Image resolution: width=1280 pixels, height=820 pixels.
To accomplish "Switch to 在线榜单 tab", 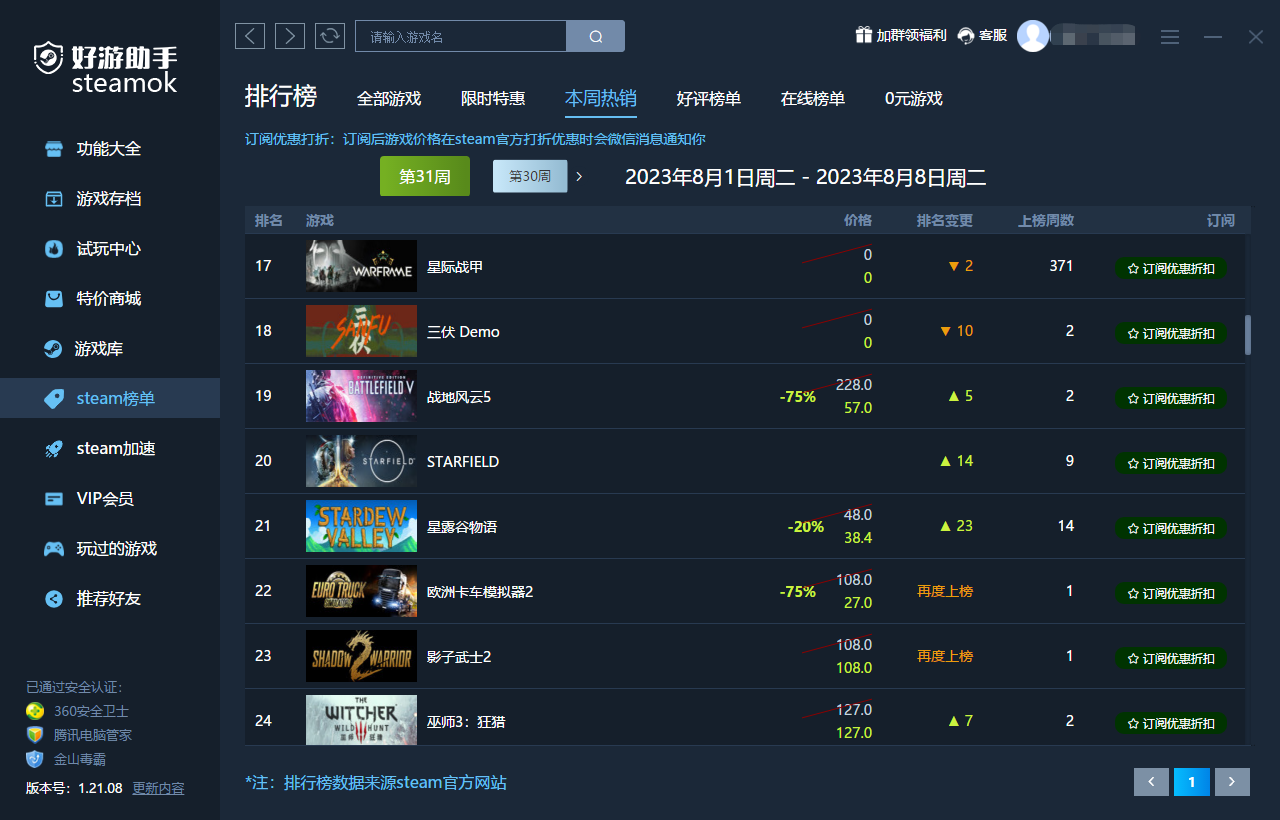I will coord(813,99).
